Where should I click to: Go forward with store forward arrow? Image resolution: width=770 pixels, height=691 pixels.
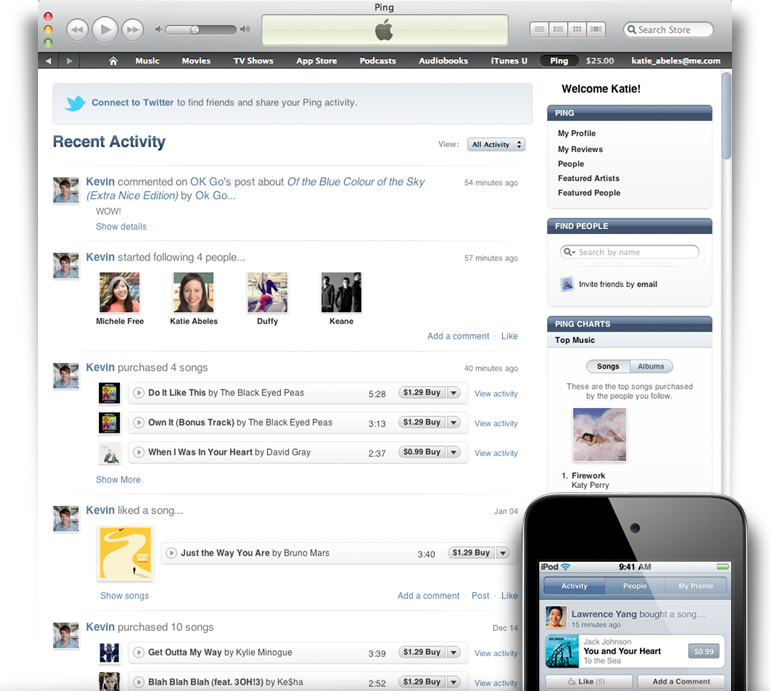coord(69,61)
